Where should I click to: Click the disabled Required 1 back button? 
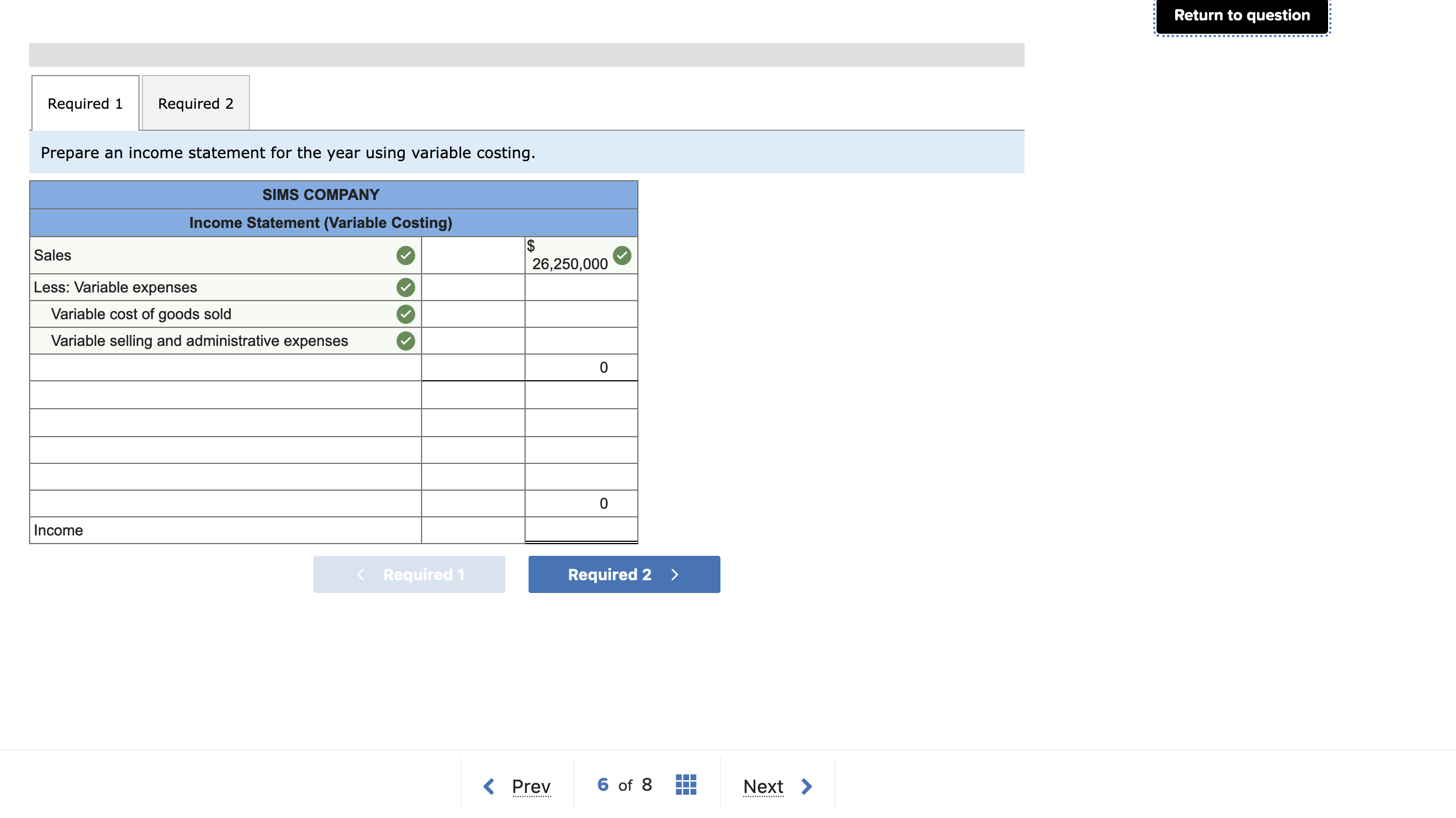tap(409, 574)
